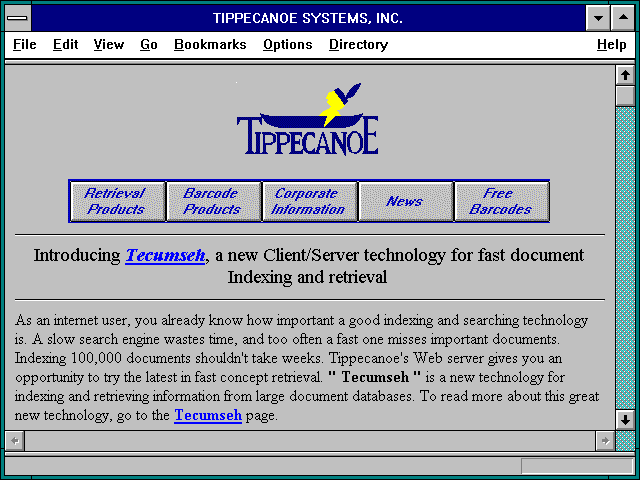640x480 pixels.
Task: Click the horizontal scrollbar track
Action: [x=310, y=441]
